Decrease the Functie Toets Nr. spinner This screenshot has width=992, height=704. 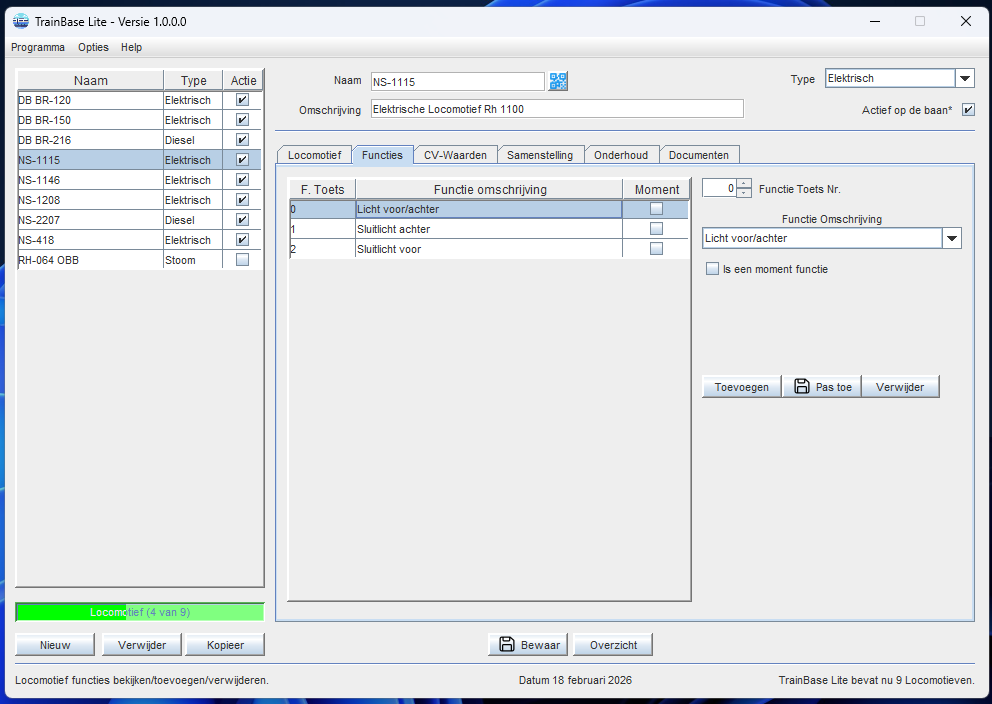[x=744, y=192]
